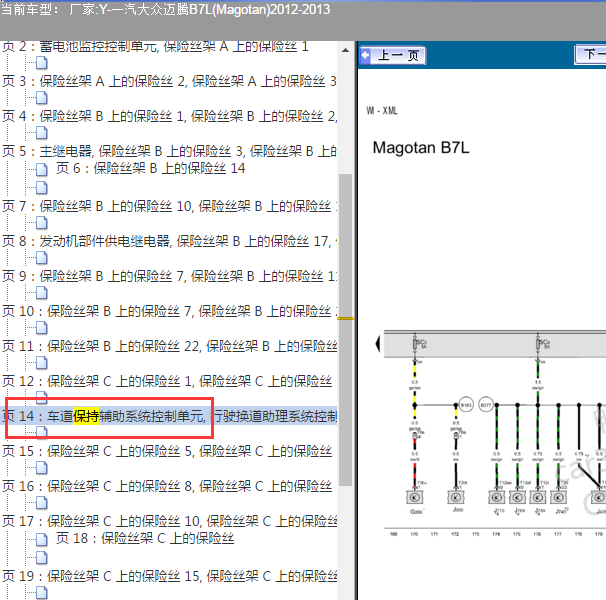Select 页 3 保险丝架 A 上的保险丝 2 entry
This screenshot has width=606, height=600.
click(x=169, y=81)
